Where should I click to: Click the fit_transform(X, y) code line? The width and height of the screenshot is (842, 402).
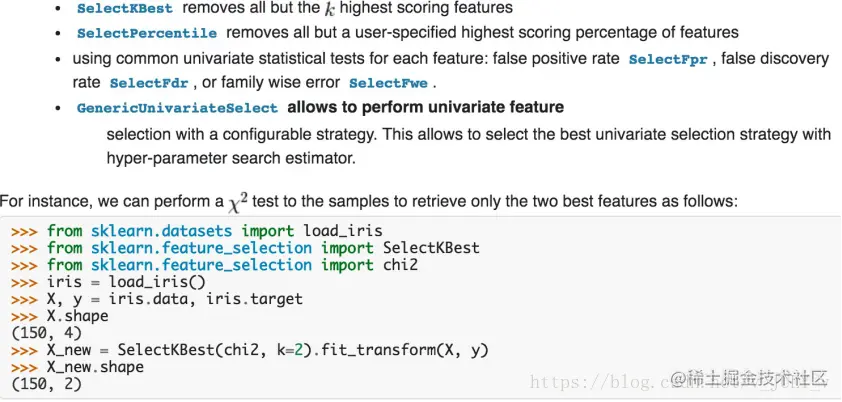point(250,350)
